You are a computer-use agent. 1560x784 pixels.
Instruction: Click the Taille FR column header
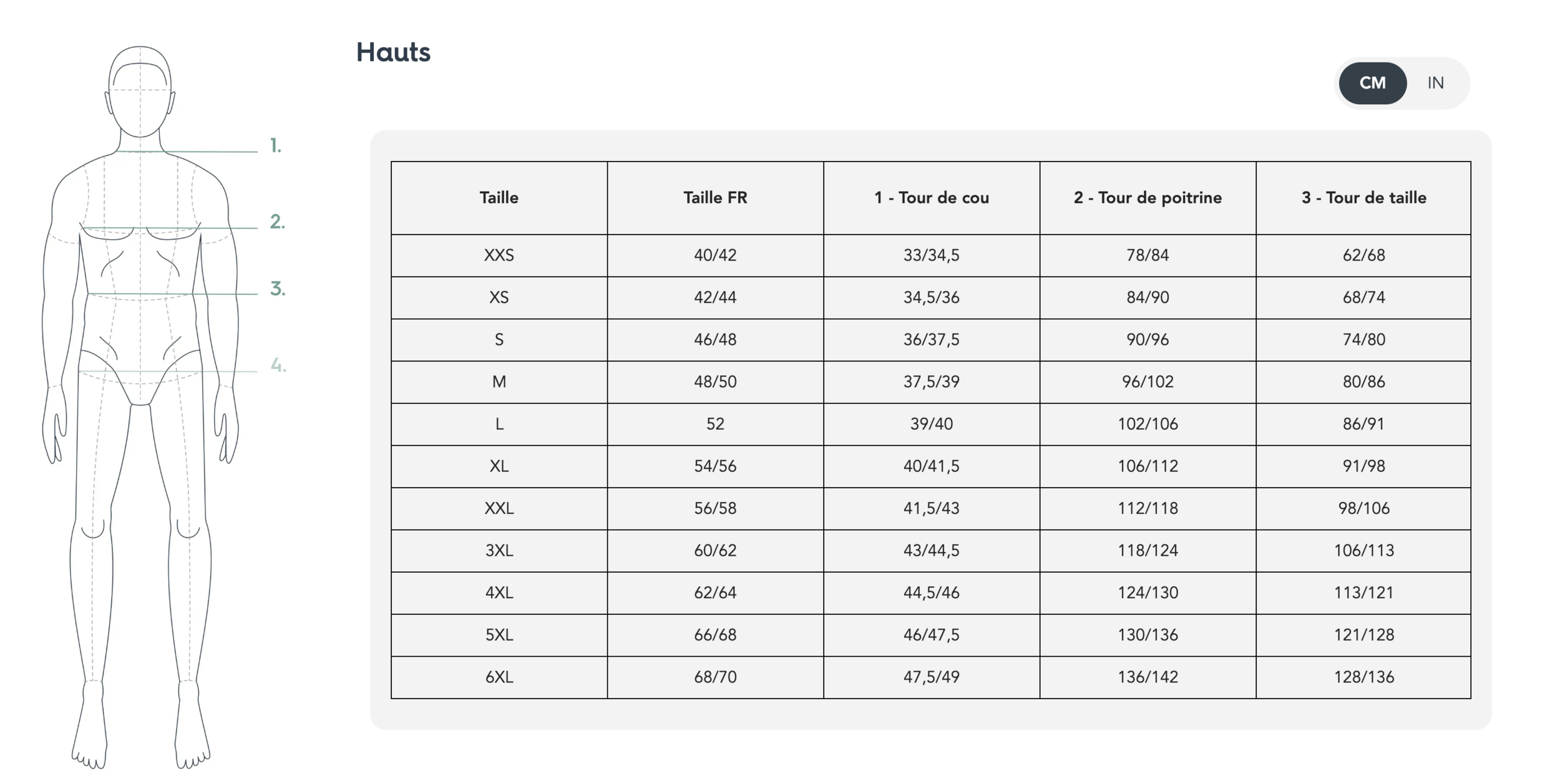tap(715, 198)
